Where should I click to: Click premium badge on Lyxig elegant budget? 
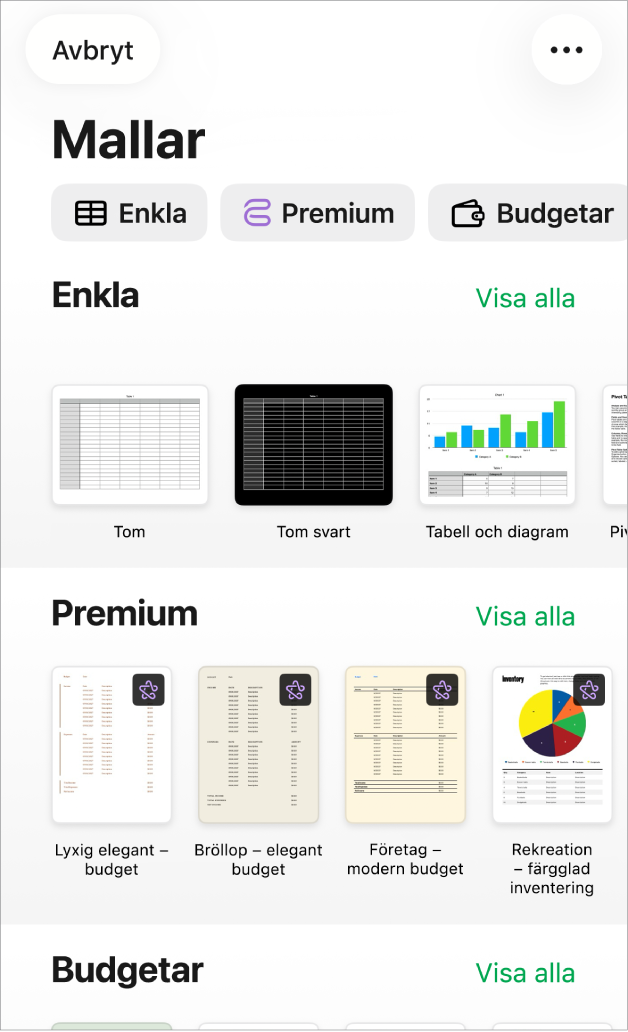point(148,690)
